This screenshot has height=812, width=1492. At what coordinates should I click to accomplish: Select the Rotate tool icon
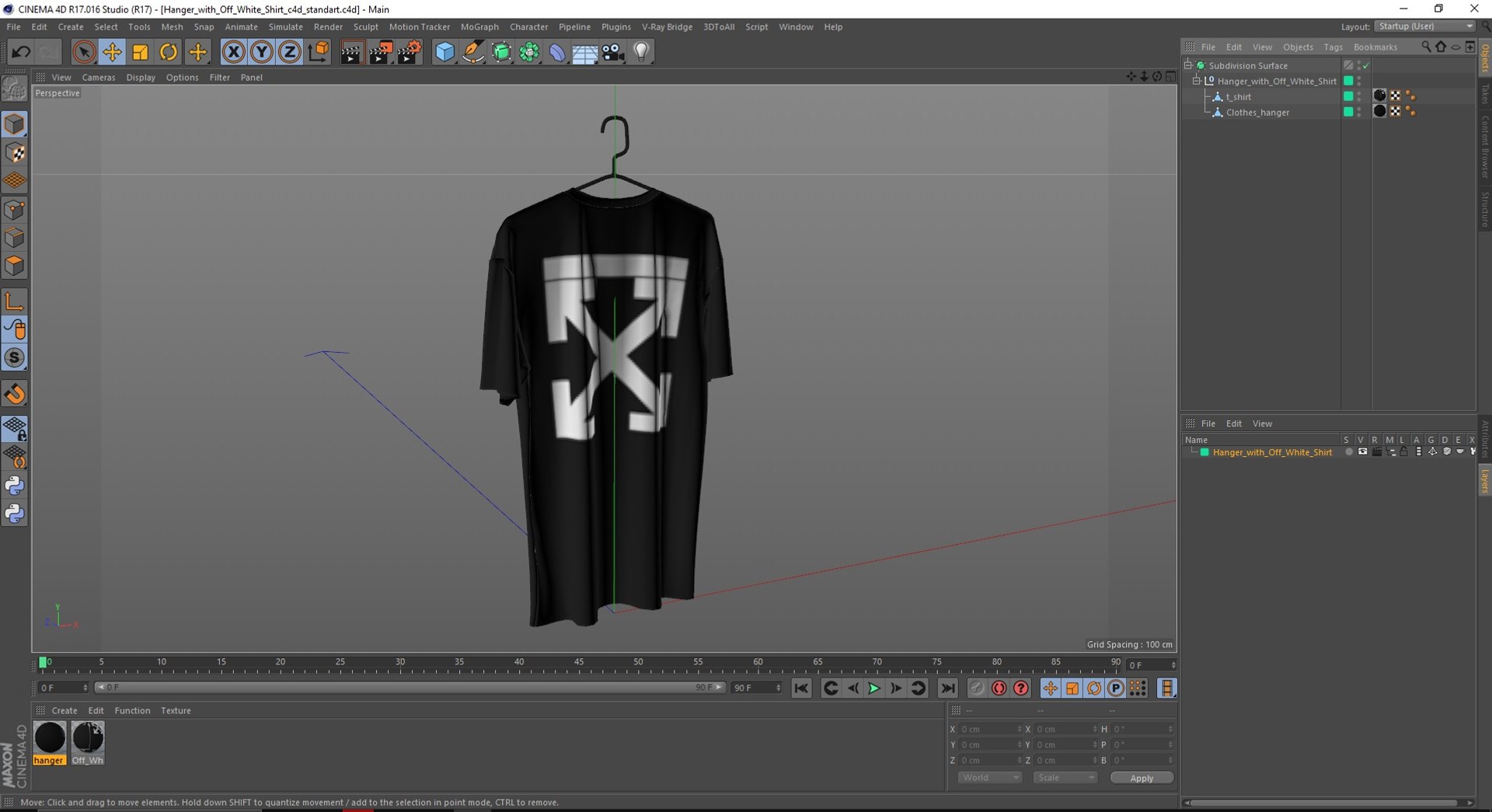(169, 52)
